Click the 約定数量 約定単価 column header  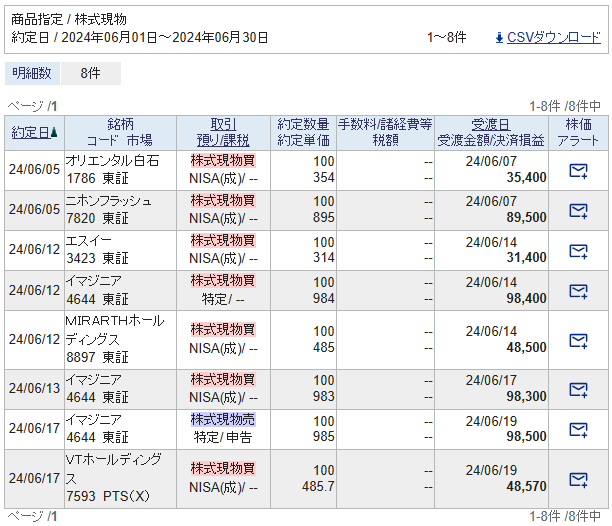[303, 133]
